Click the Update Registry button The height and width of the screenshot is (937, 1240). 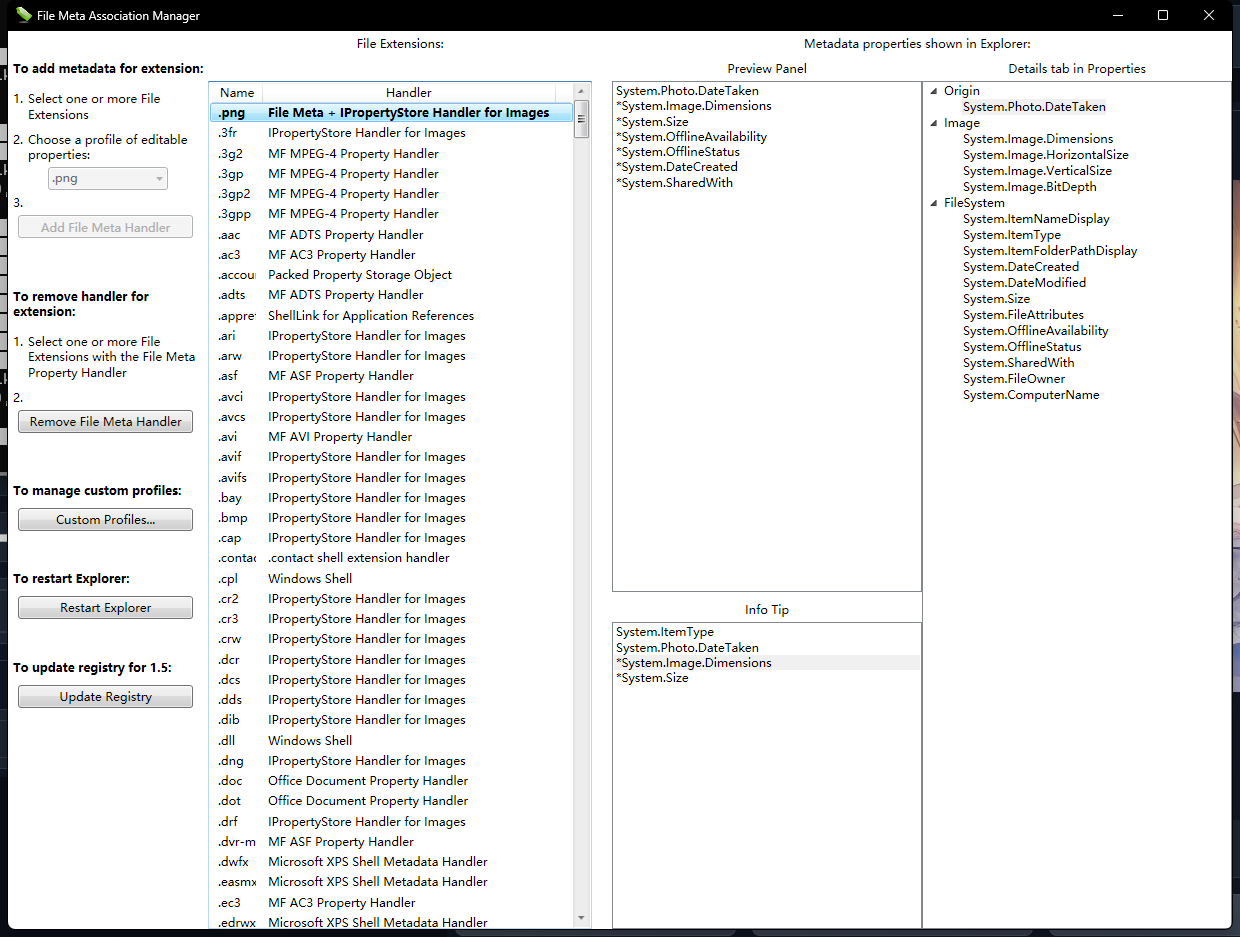click(106, 697)
